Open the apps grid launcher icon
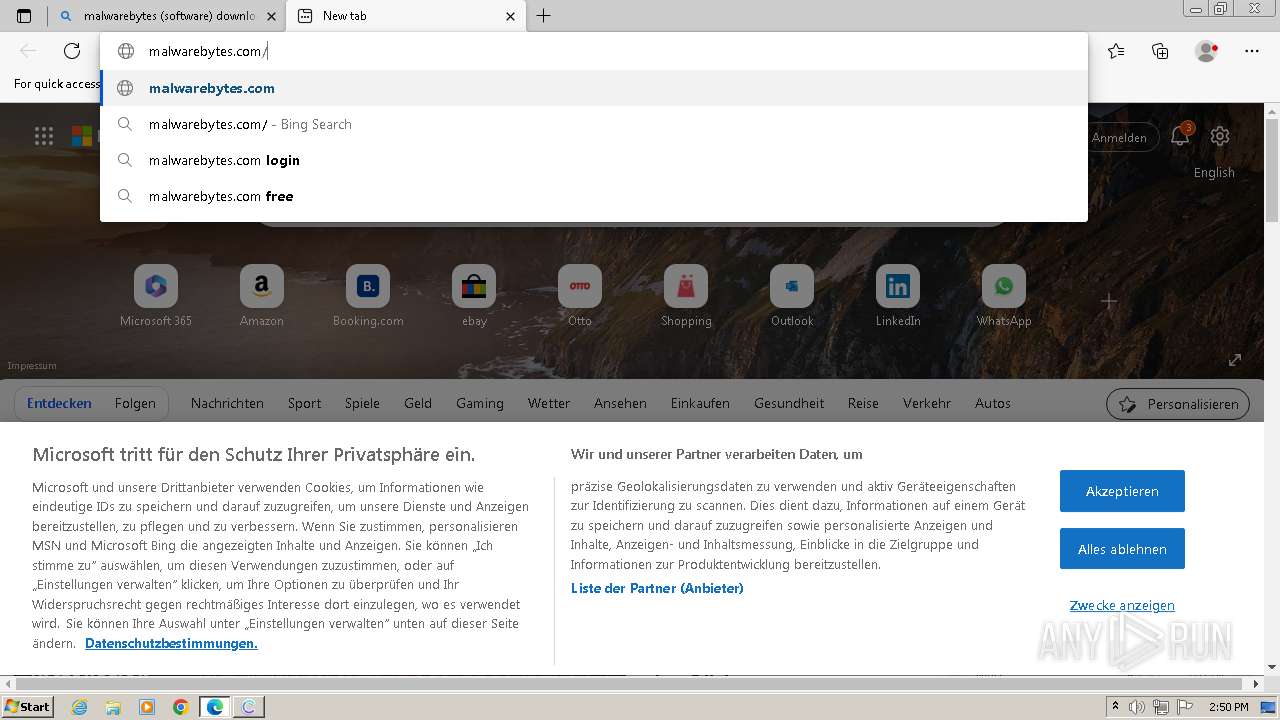1280x720 pixels. click(x=44, y=136)
